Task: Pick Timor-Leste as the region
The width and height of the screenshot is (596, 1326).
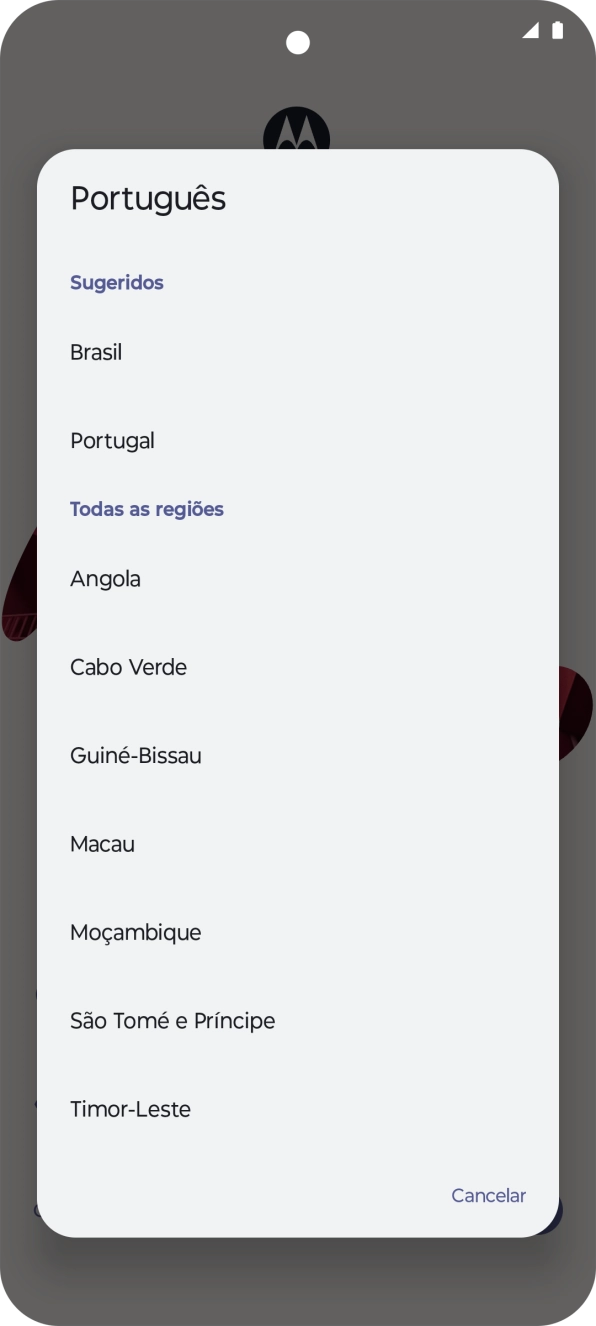Action: tap(130, 1108)
